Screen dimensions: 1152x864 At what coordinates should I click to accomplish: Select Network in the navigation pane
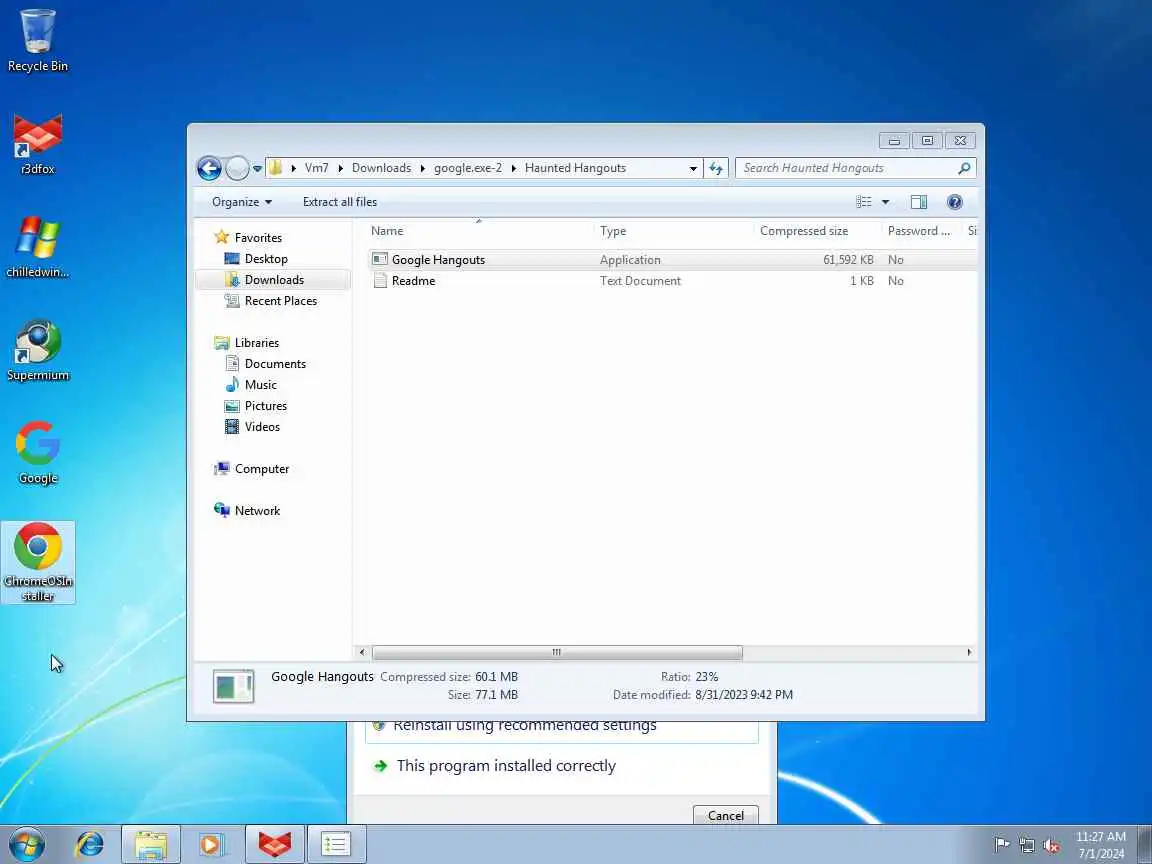(257, 511)
